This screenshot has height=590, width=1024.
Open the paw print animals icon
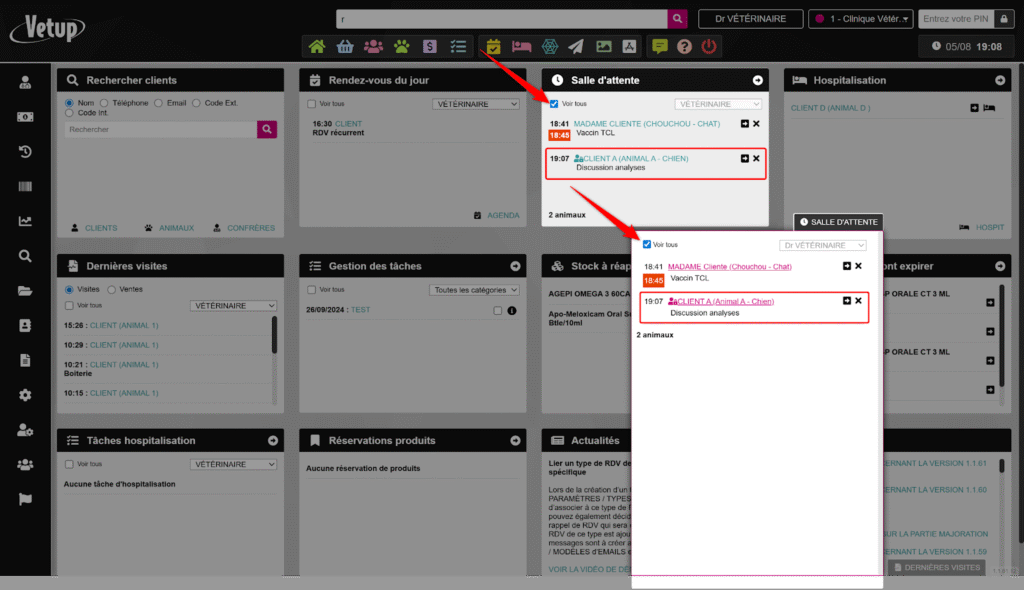(401, 46)
